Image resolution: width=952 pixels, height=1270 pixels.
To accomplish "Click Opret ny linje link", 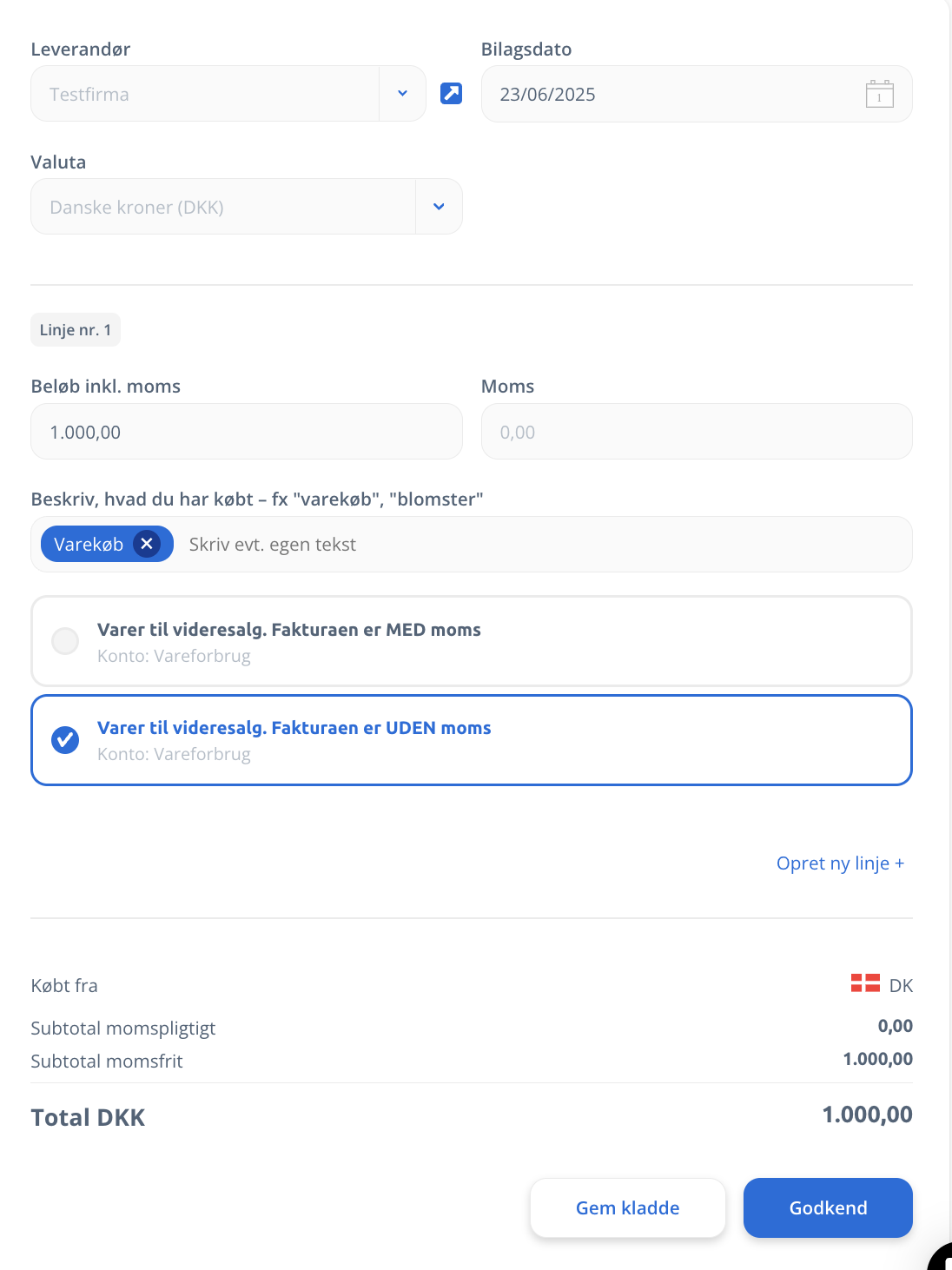I will point(840,863).
